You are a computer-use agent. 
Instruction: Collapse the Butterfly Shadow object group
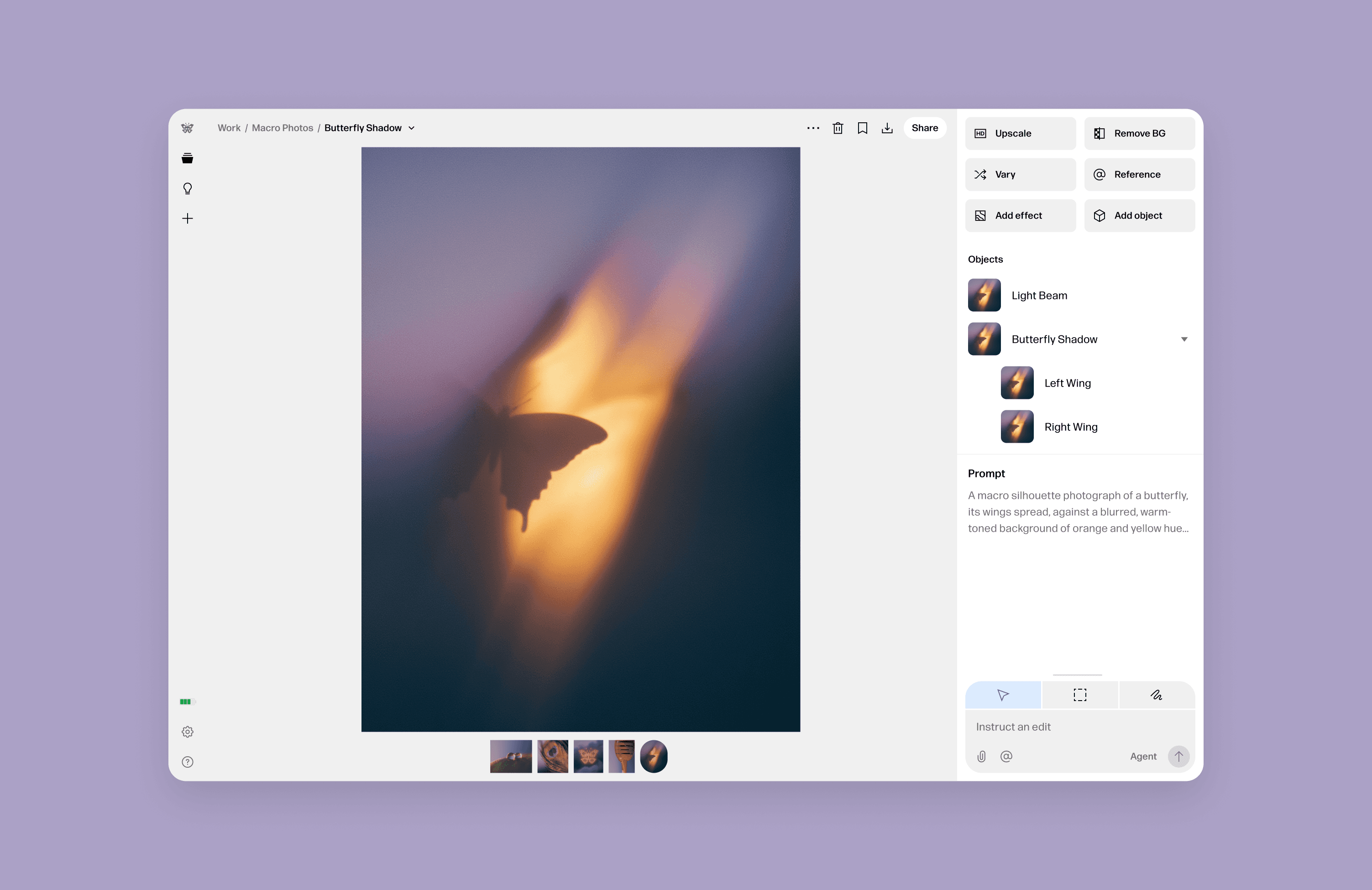(1184, 340)
